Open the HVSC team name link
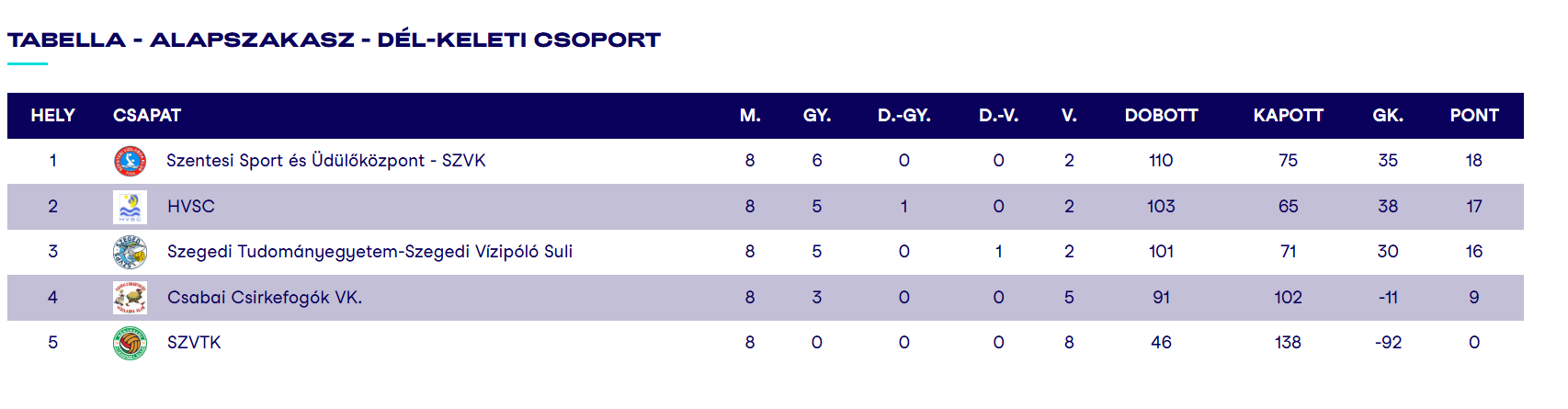This screenshot has height=409, width=1568. coord(190,207)
